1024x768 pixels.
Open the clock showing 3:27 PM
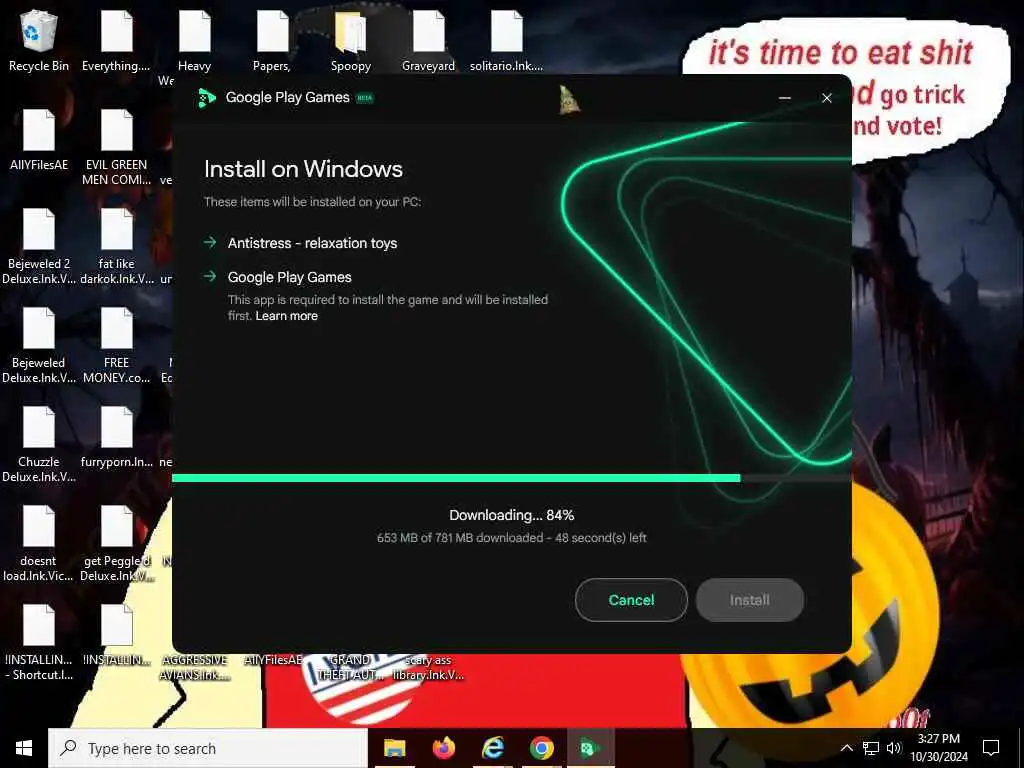coord(939,748)
